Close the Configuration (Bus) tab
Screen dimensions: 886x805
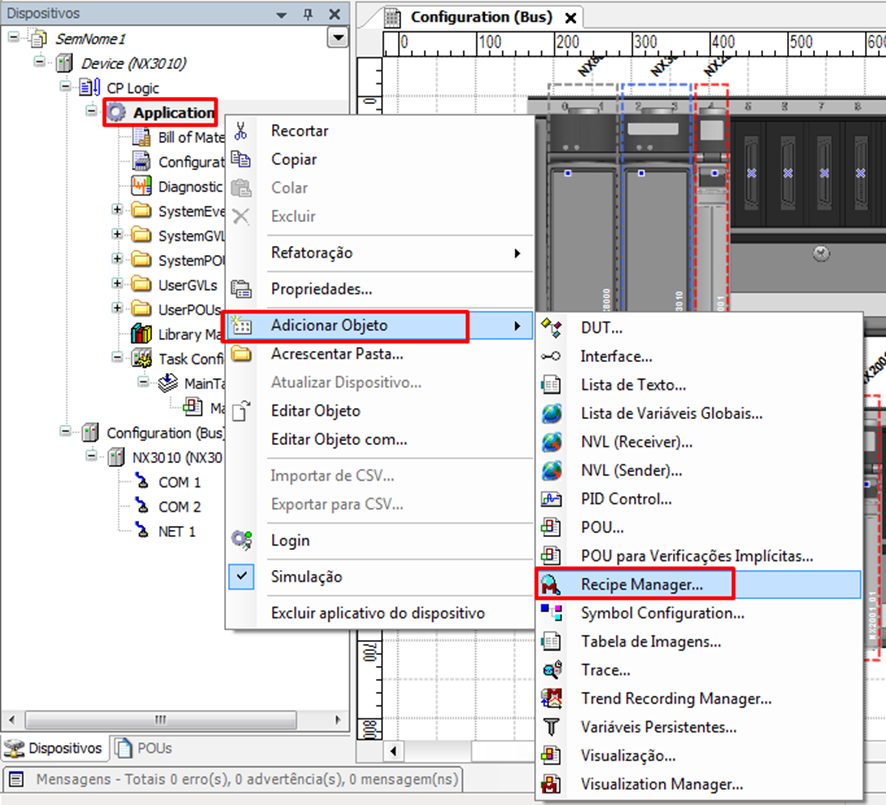point(571,18)
